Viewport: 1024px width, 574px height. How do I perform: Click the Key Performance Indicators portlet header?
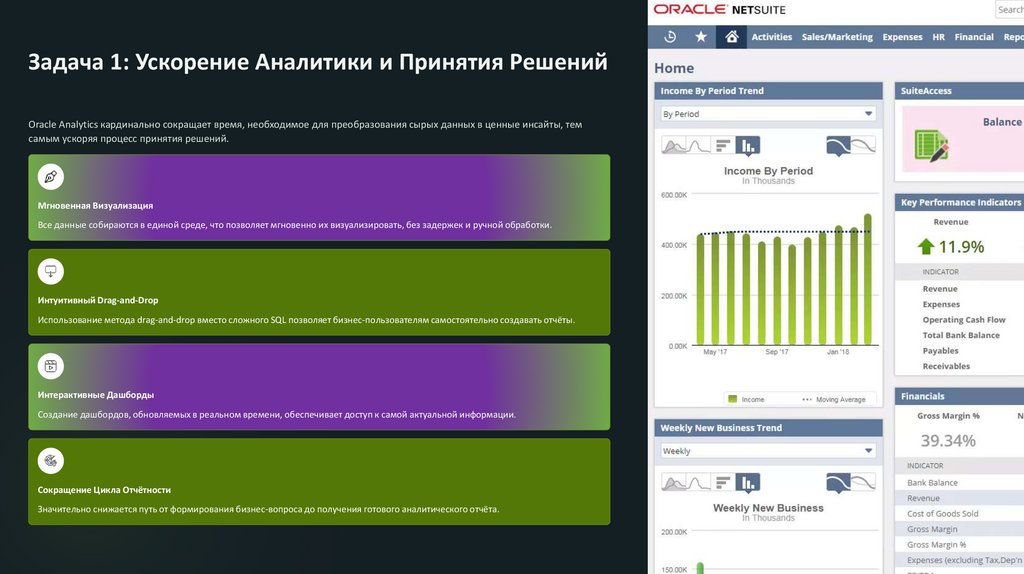959,202
